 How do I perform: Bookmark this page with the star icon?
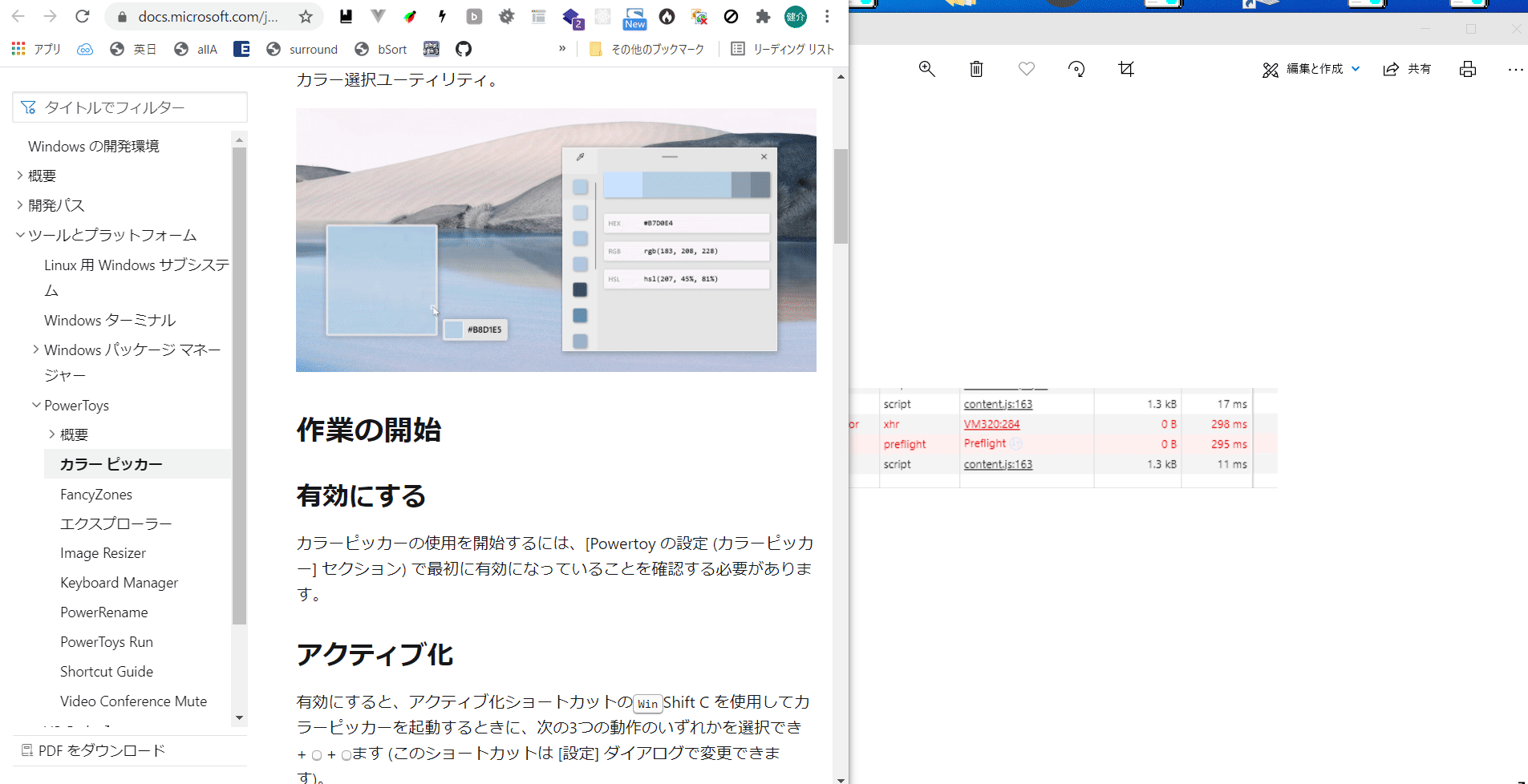[306, 17]
